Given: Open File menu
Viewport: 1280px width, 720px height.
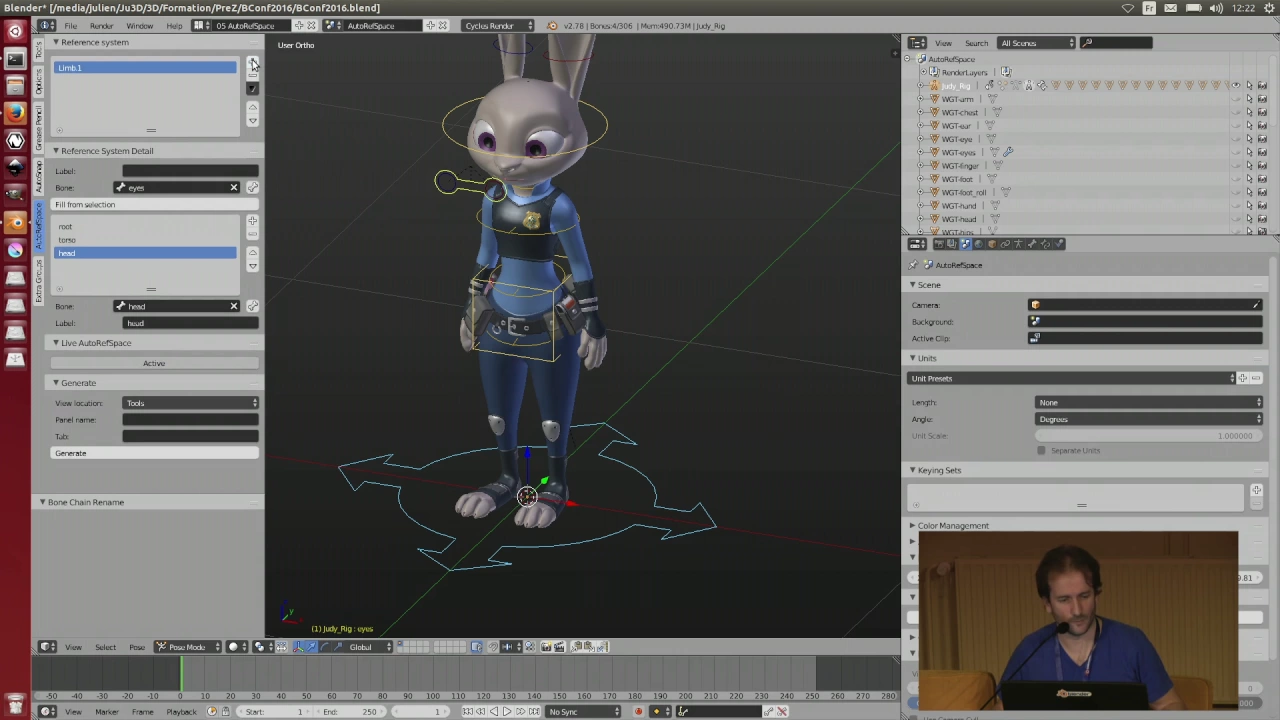Looking at the screenshot, I should point(71,25).
